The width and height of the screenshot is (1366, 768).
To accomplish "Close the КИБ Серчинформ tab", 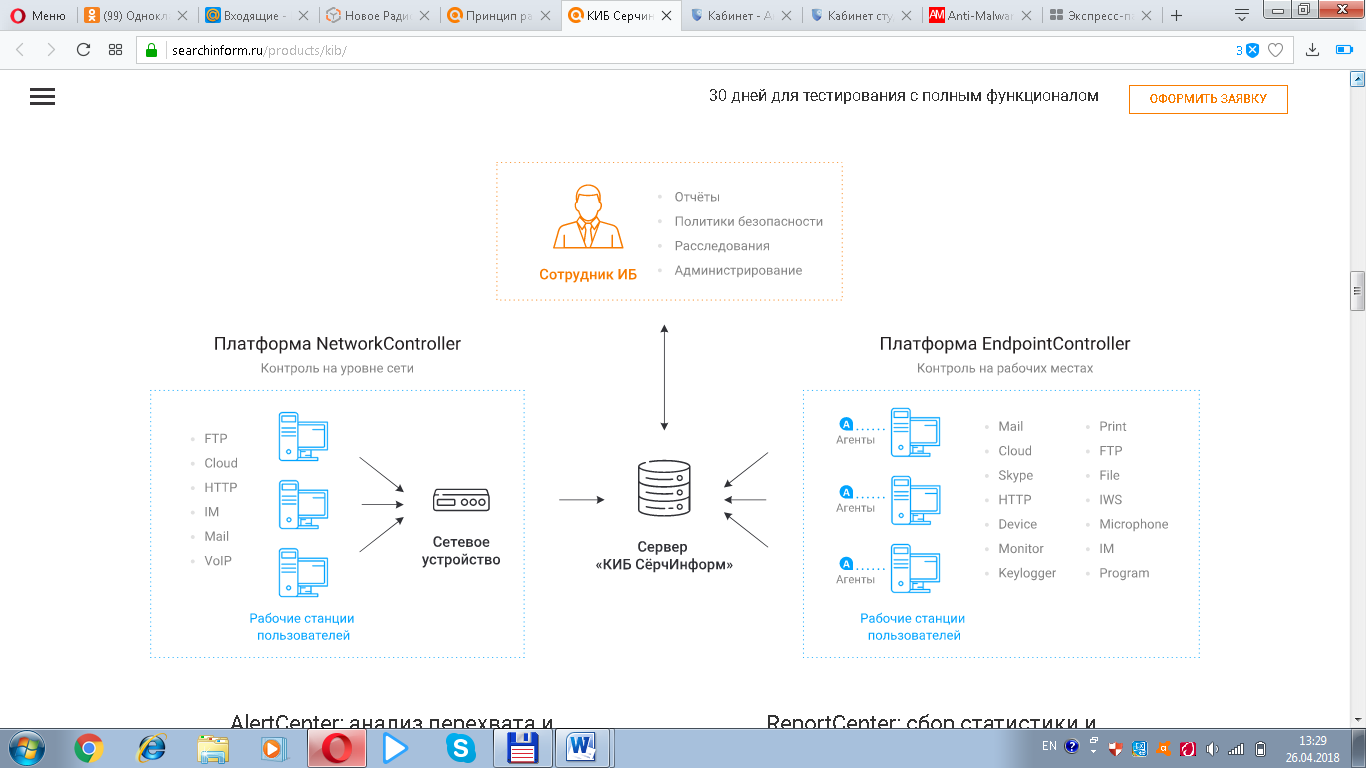I will point(667,15).
